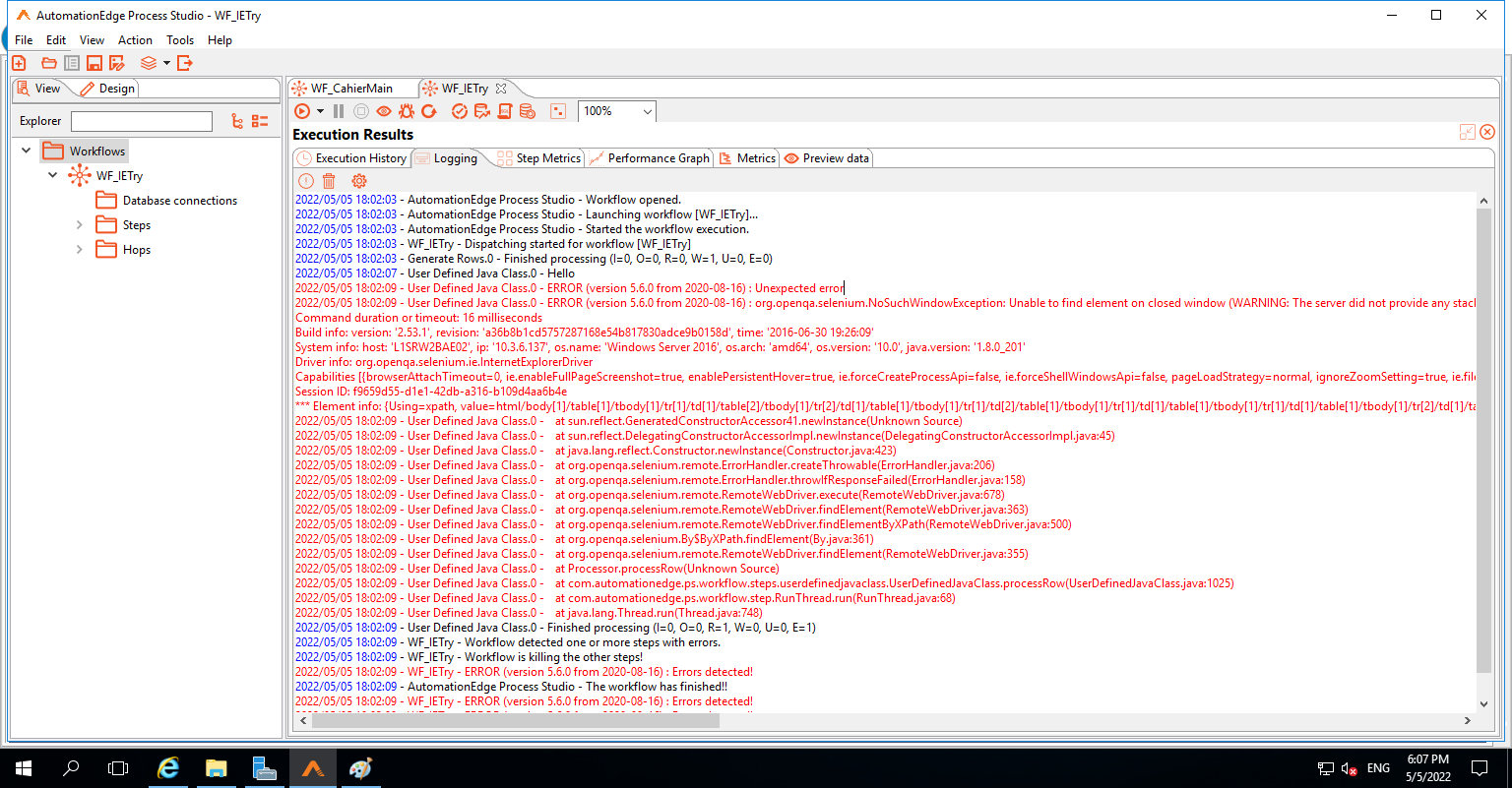The image size is (1512, 788).
Task: Open the 100% zoom combo box
Action: coord(617,111)
